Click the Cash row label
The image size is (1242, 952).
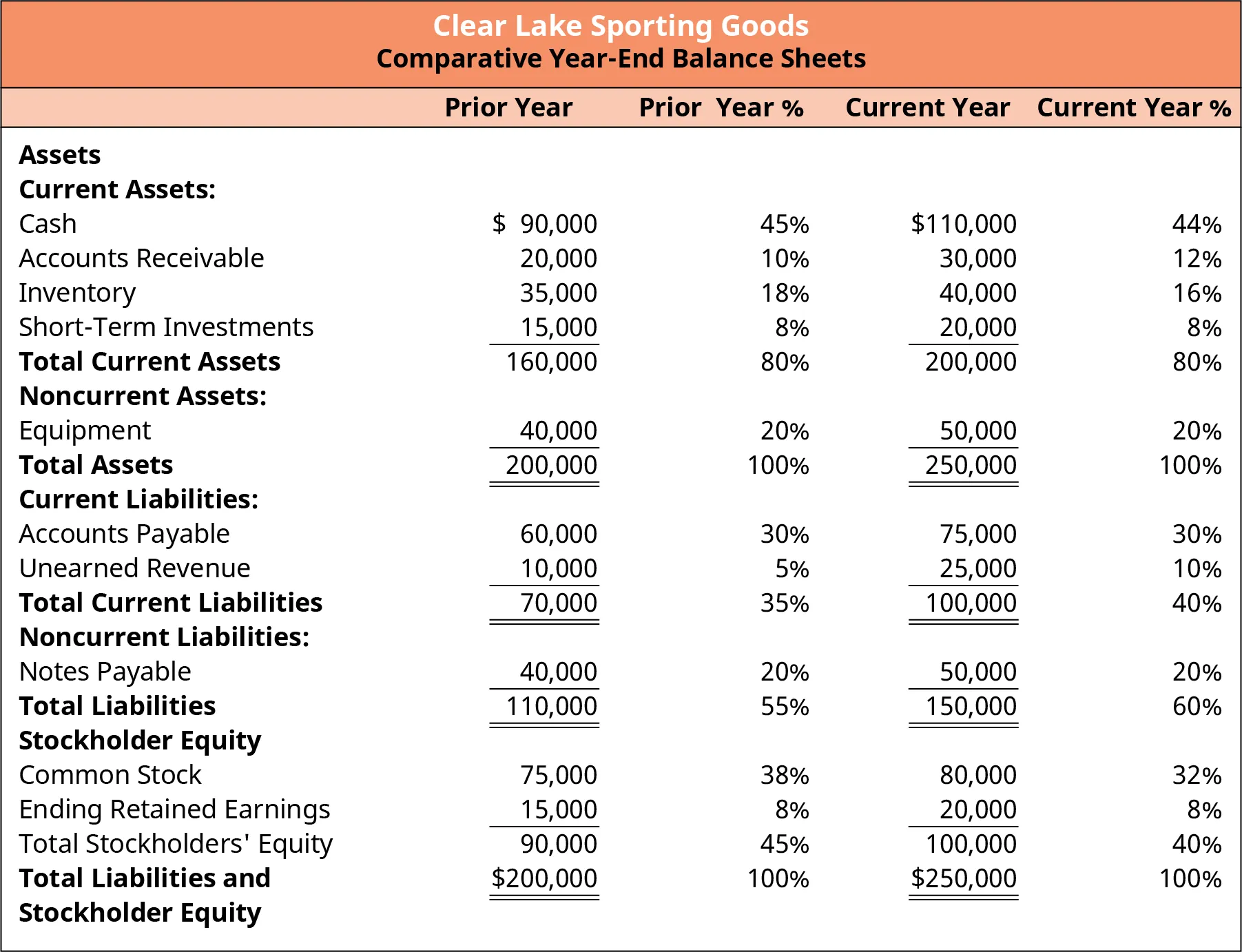click(x=48, y=225)
